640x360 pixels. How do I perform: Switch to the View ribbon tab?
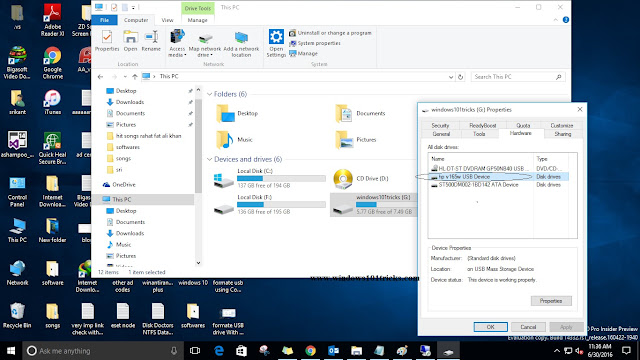point(167,20)
